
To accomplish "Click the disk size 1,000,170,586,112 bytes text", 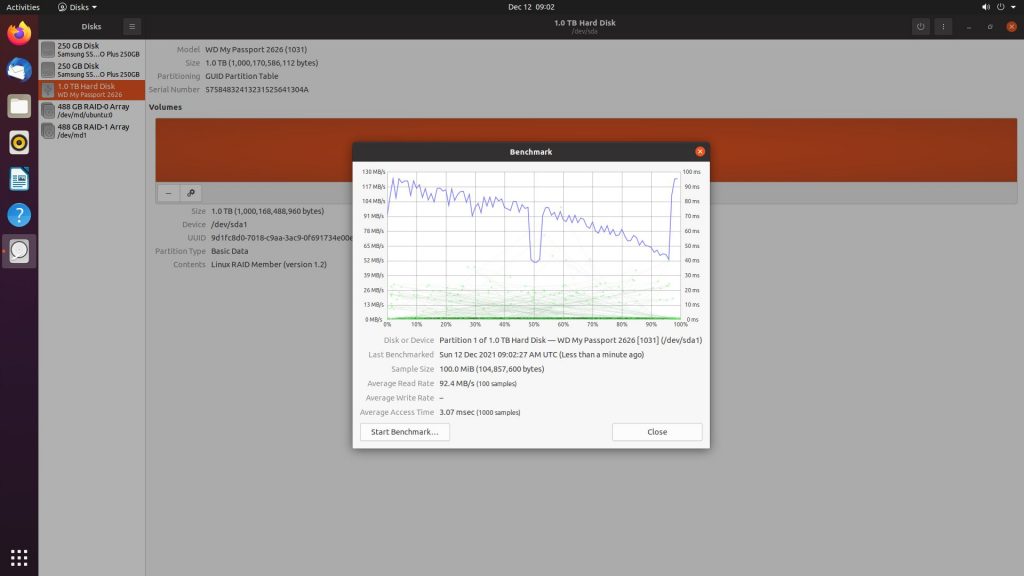I will coord(261,63).
